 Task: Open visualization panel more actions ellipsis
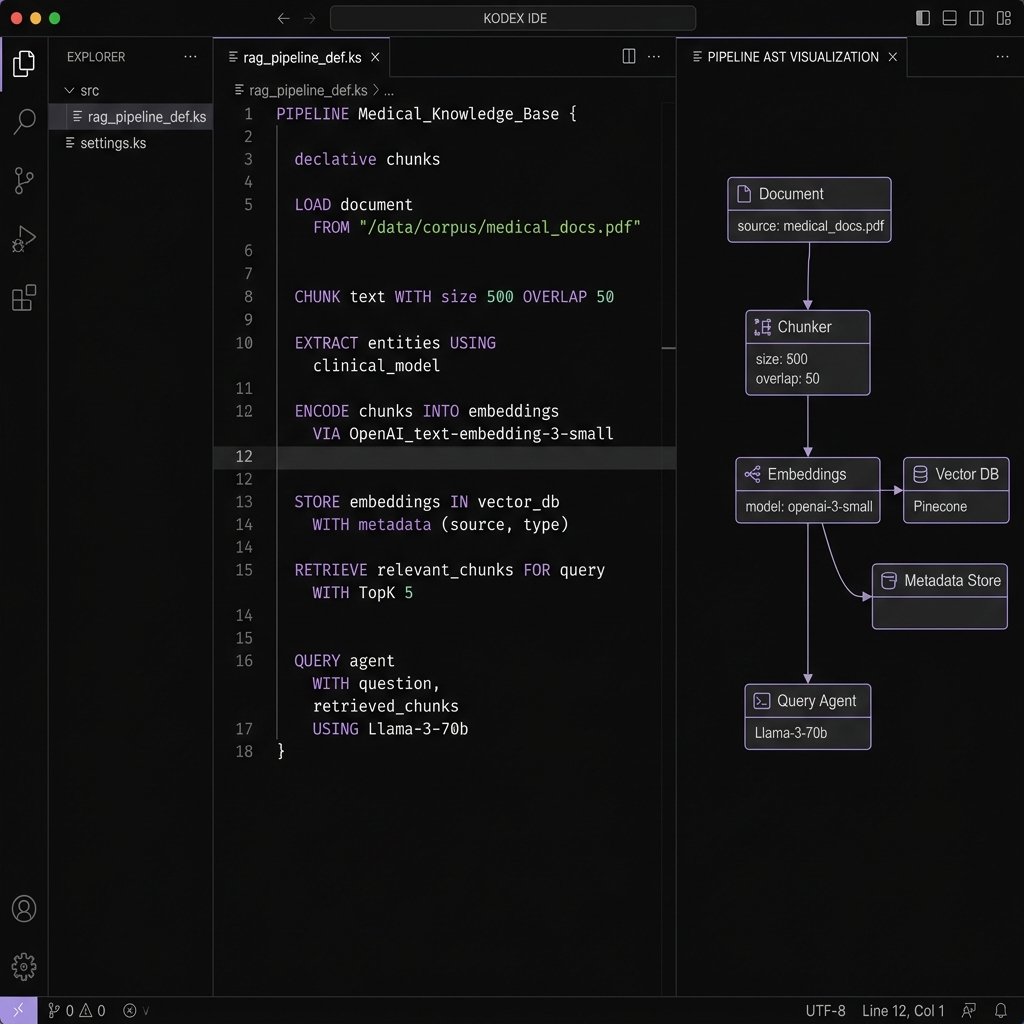pyautogui.click(x=1002, y=57)
